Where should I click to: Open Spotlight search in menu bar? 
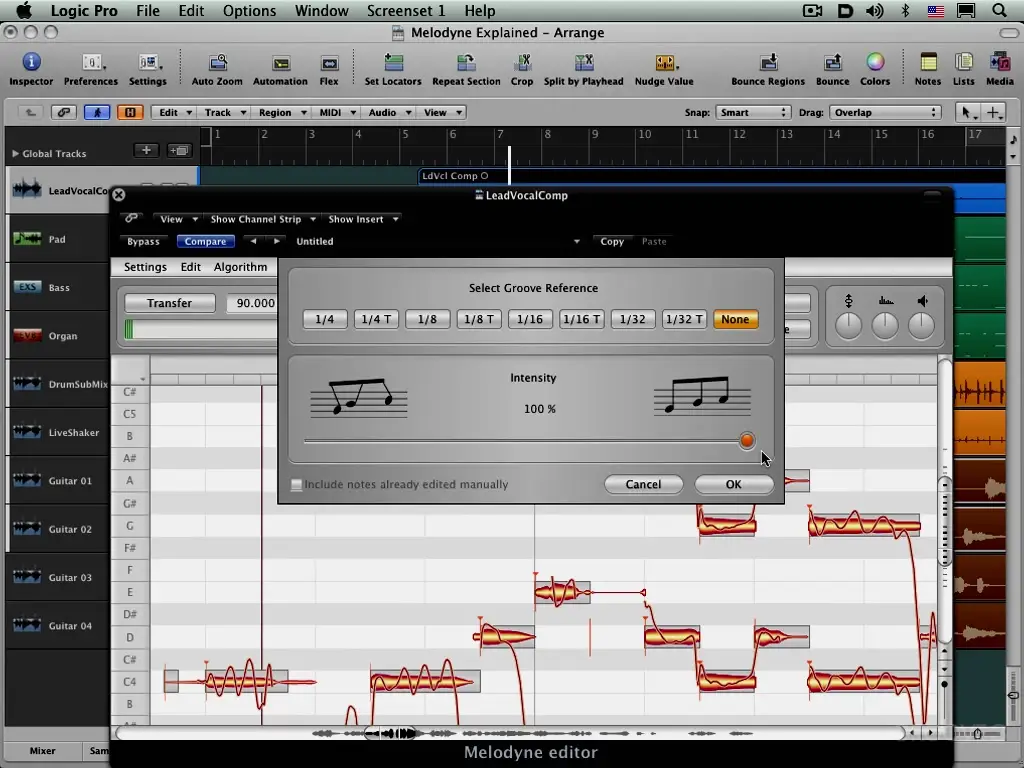tap(999, 10)
